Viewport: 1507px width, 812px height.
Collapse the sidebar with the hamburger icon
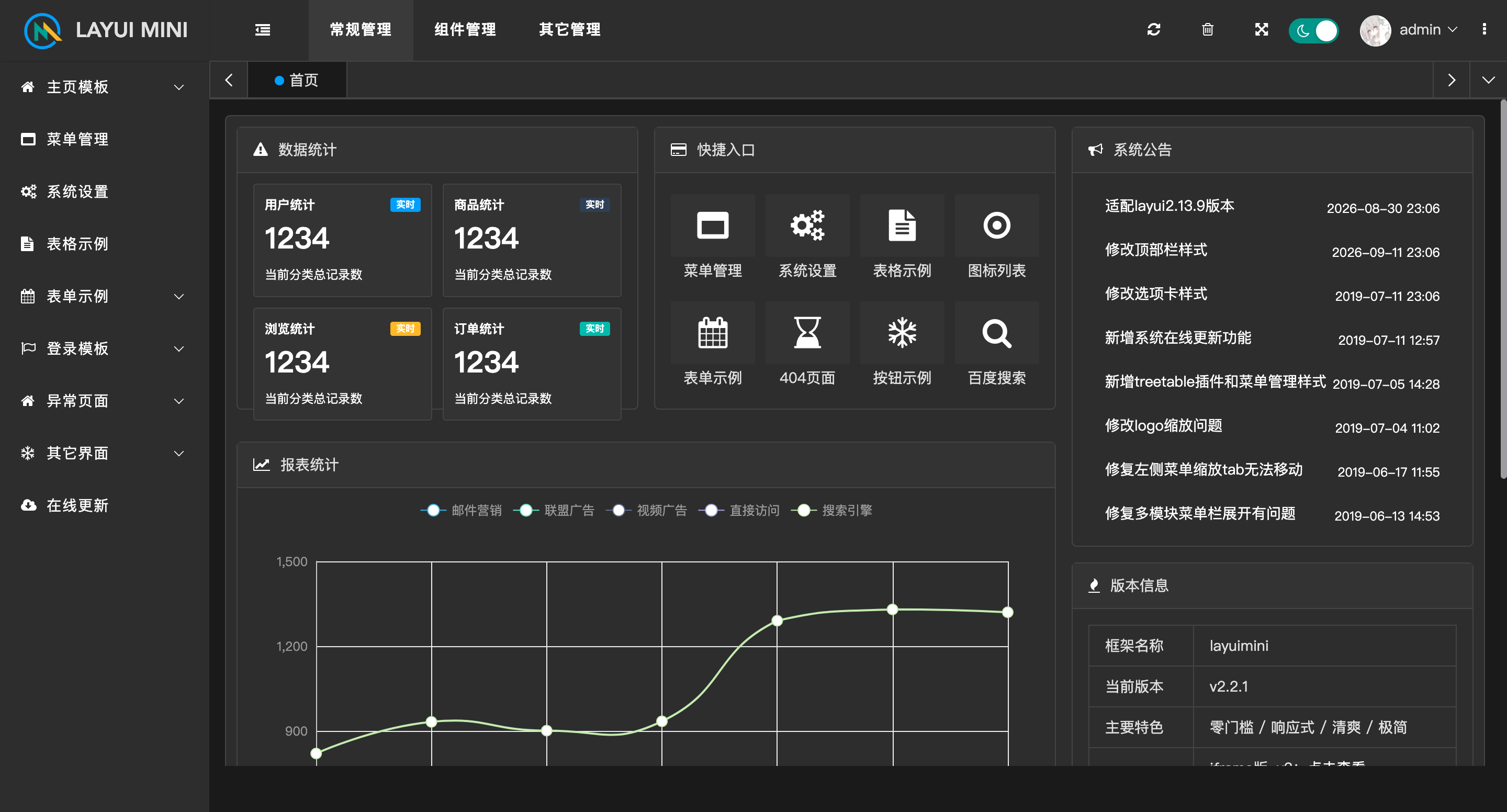pos(263,30)
